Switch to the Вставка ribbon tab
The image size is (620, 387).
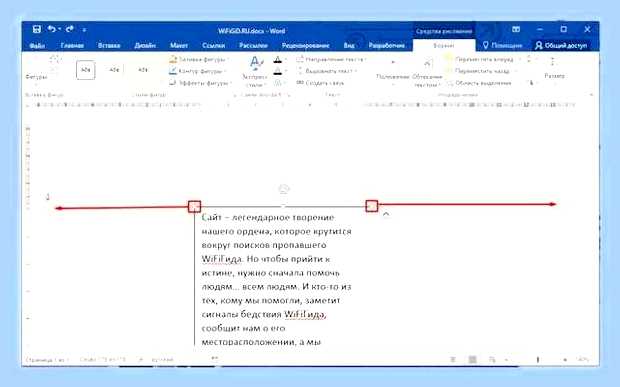pyautogui.click(x=109, y=45)
